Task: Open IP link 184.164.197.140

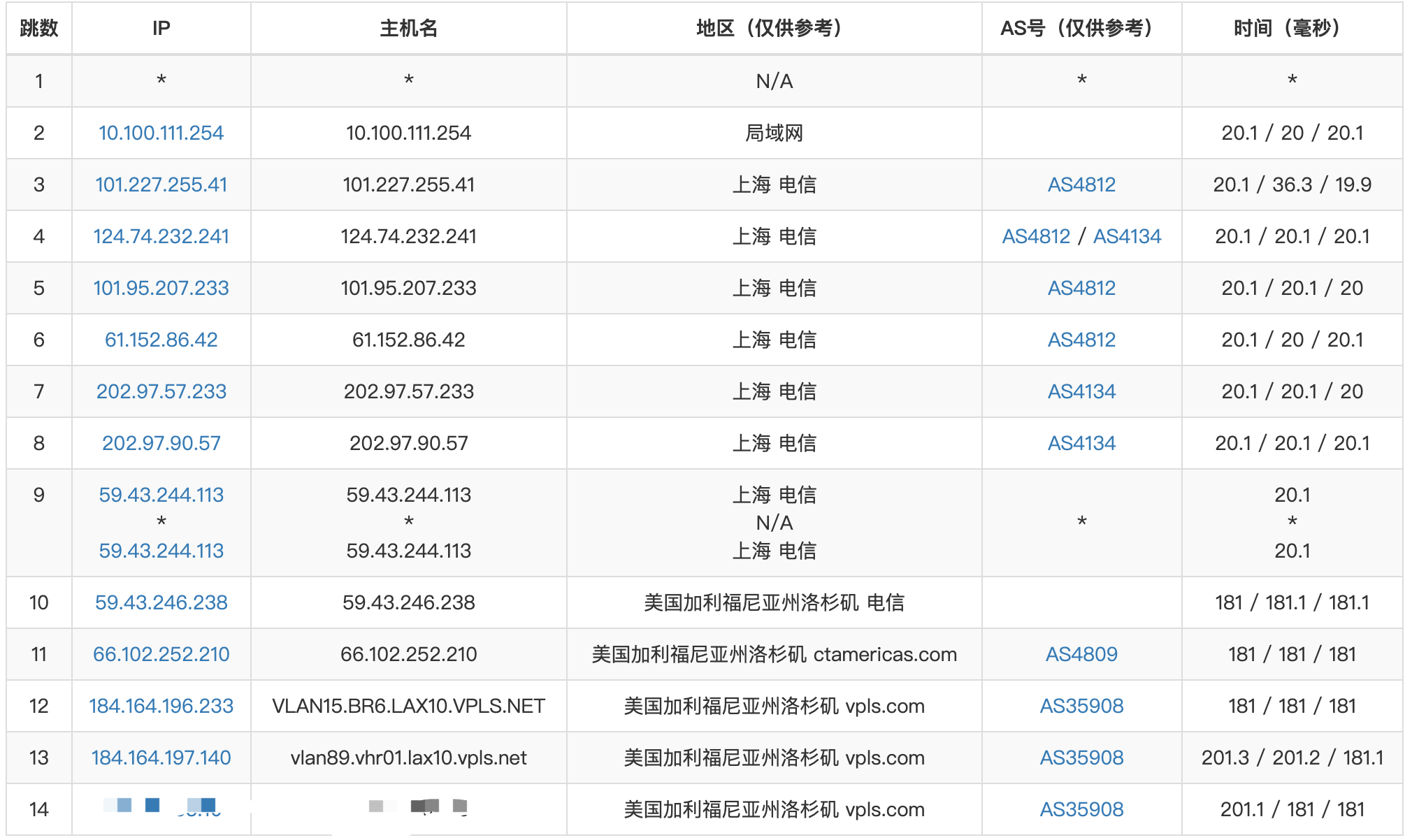Action: click(x=161, y=758)
